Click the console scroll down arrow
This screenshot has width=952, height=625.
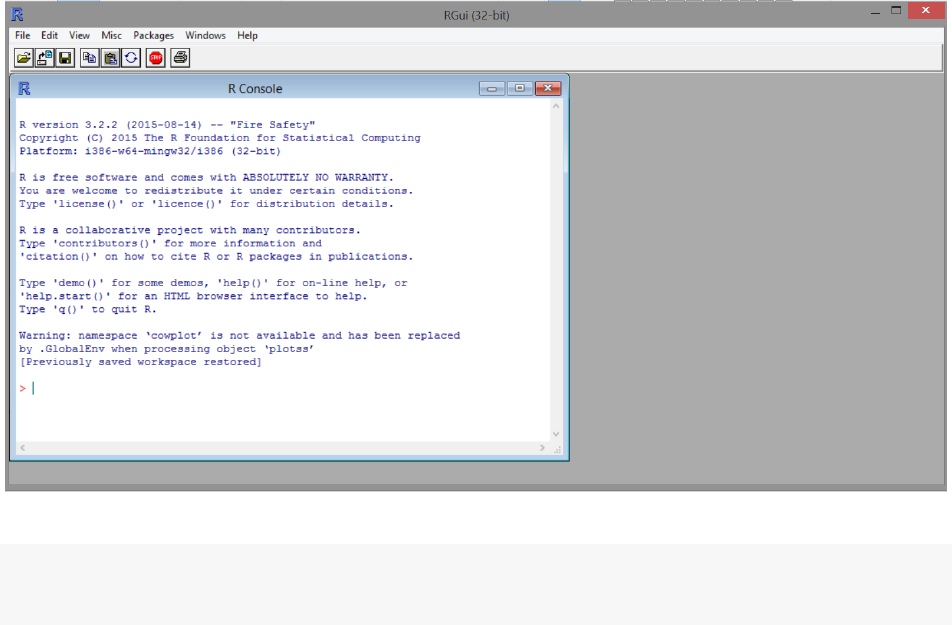(556, 434)
